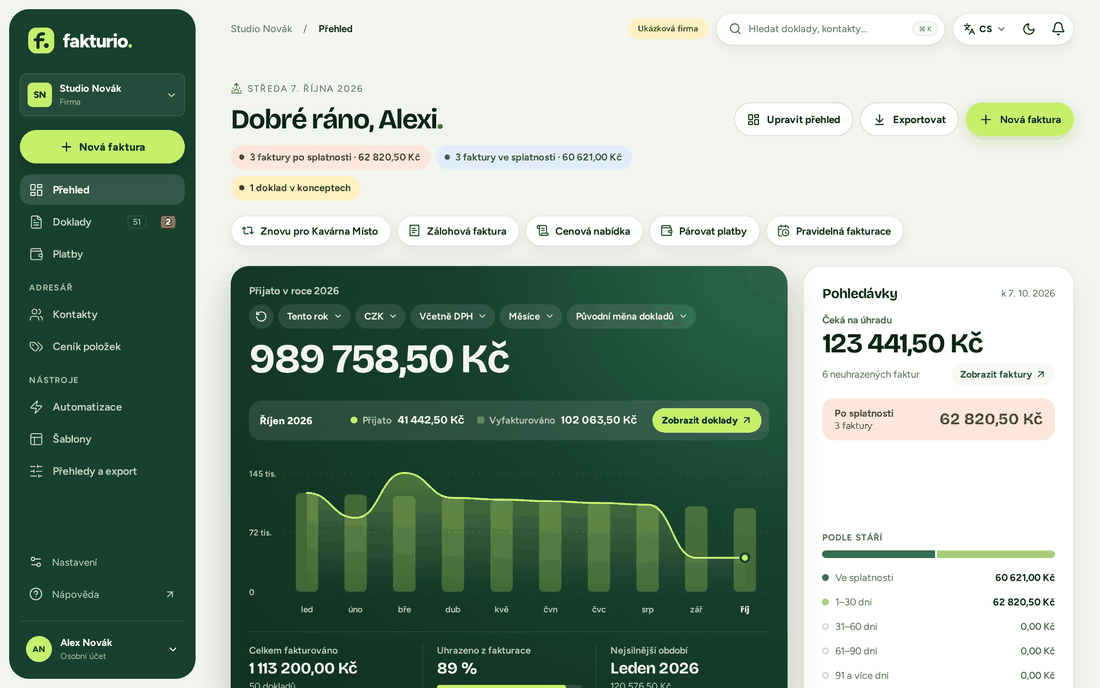This screenshot has width=1100, height=688.
Task: Click Exportovat button
Action: tap(909, 120)
